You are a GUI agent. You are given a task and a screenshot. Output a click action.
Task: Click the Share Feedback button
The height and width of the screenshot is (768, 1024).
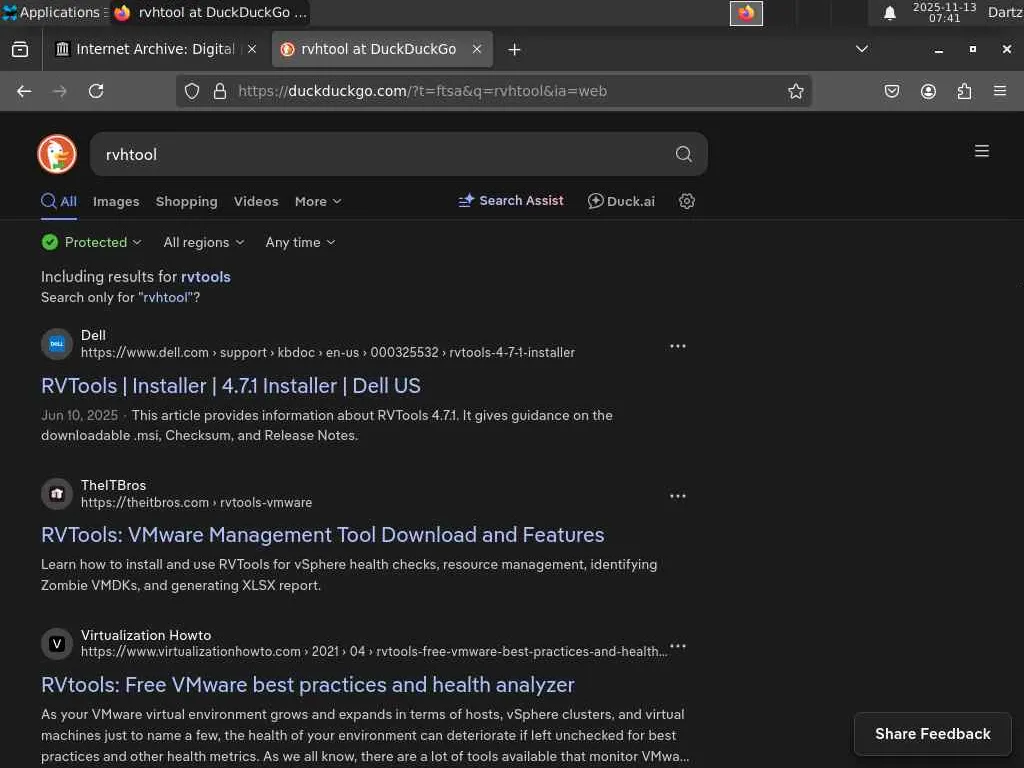[x=933, y=734]
